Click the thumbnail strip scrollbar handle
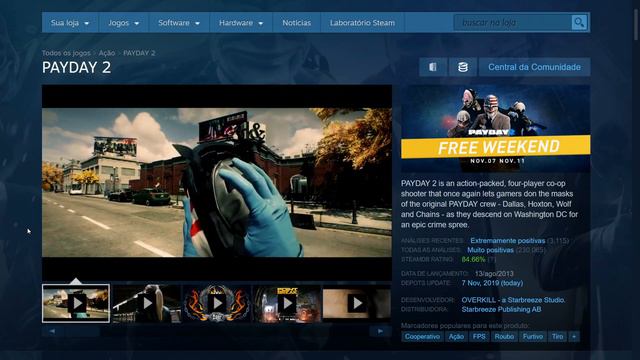The height and width of the screenshot is (360, 640). [x=82, y=331]
